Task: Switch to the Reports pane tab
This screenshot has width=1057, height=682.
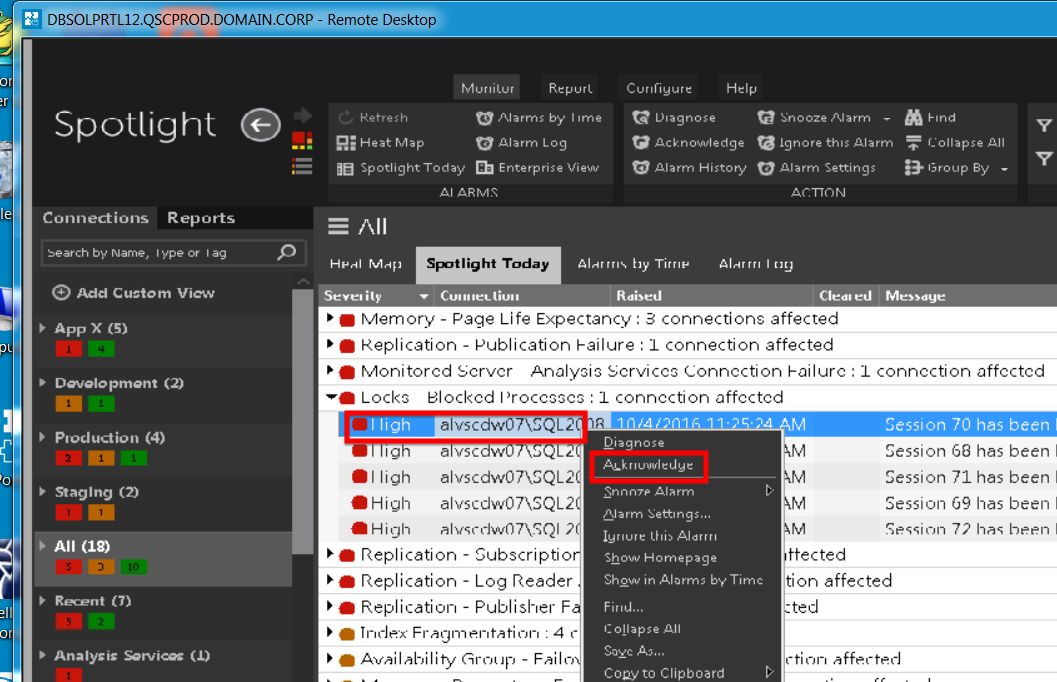Action: pos(201,218)
